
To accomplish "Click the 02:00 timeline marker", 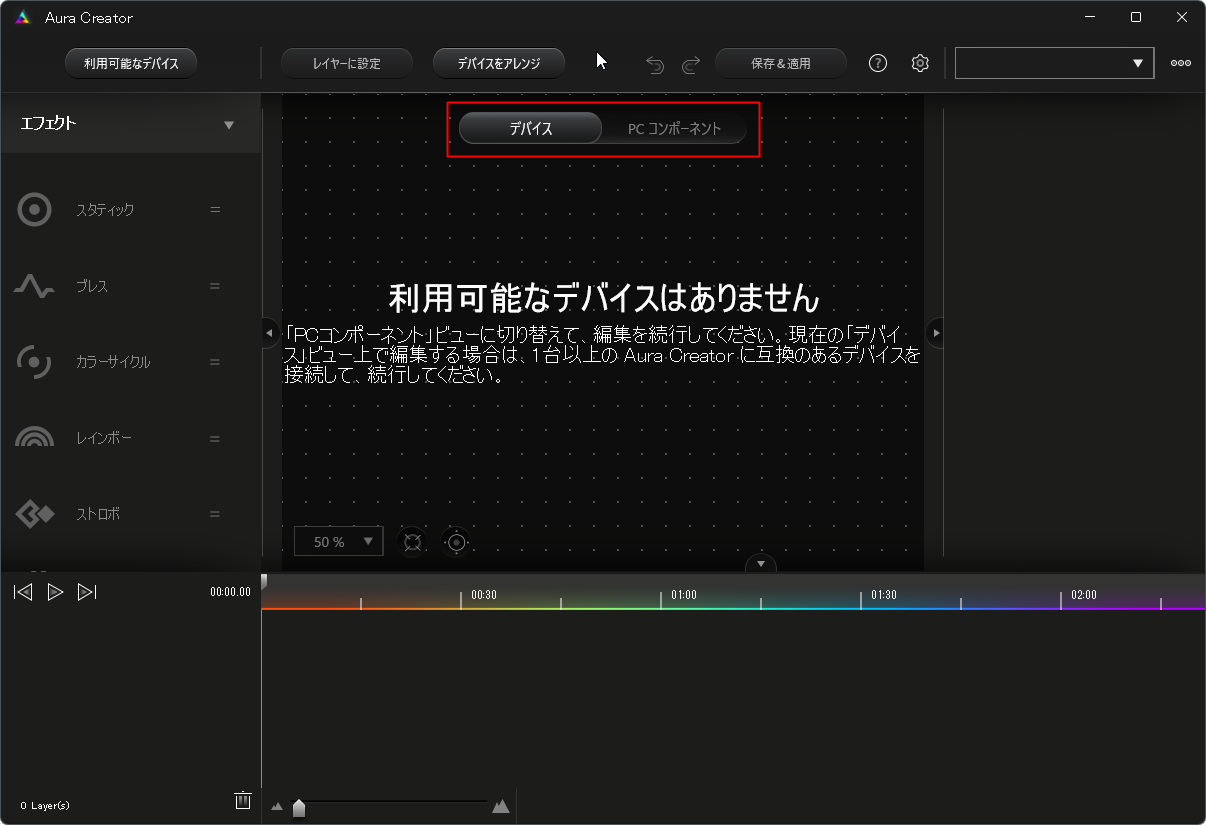I will coord(1084,595).
